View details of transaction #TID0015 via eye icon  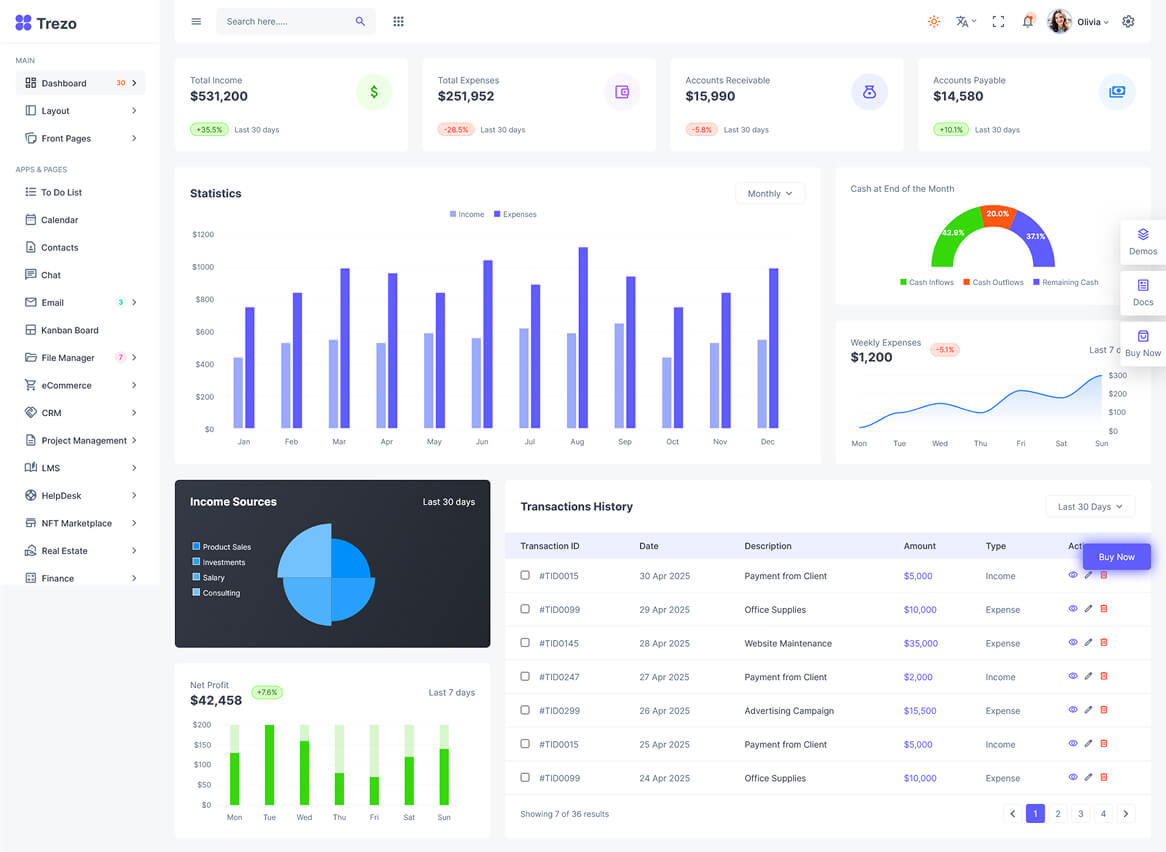pos(1072,575)
